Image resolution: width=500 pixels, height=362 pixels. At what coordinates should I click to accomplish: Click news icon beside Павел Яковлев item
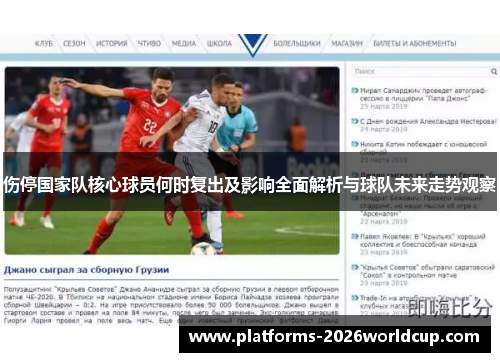pos(355,236)
